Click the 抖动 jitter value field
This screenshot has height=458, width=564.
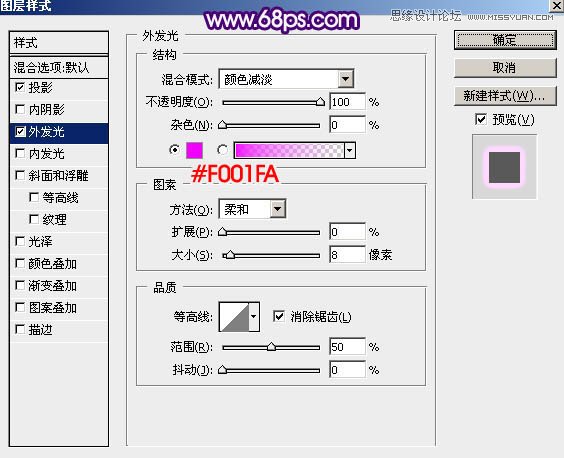tap(347, 370)
